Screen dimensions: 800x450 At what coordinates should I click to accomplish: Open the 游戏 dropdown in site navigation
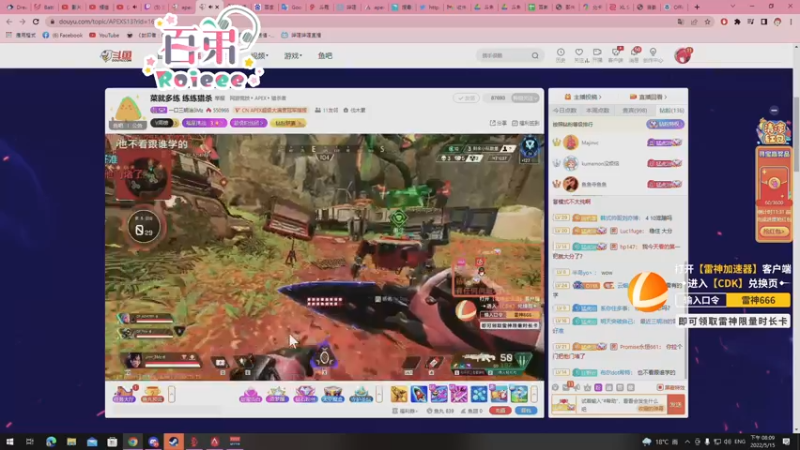click(x=293, y=56)
